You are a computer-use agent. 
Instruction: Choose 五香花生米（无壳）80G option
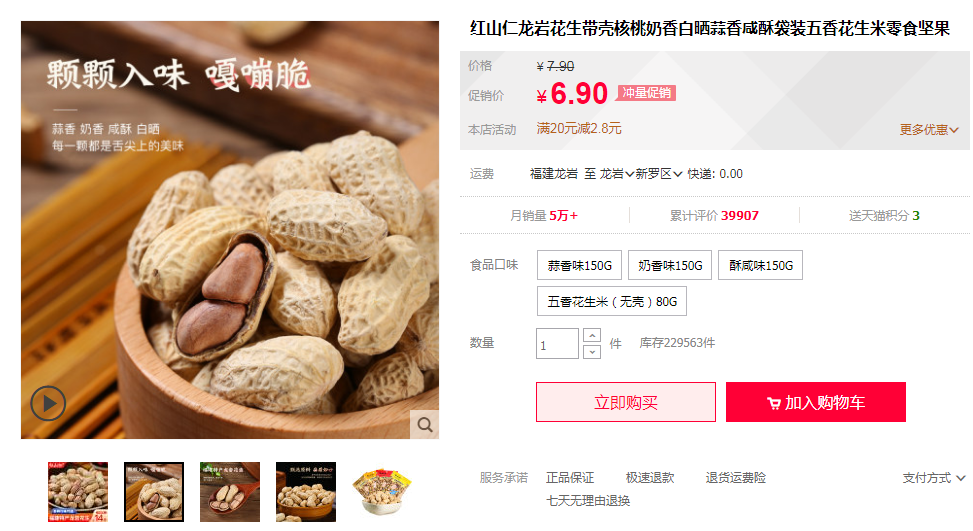click(x=612, y=301)
